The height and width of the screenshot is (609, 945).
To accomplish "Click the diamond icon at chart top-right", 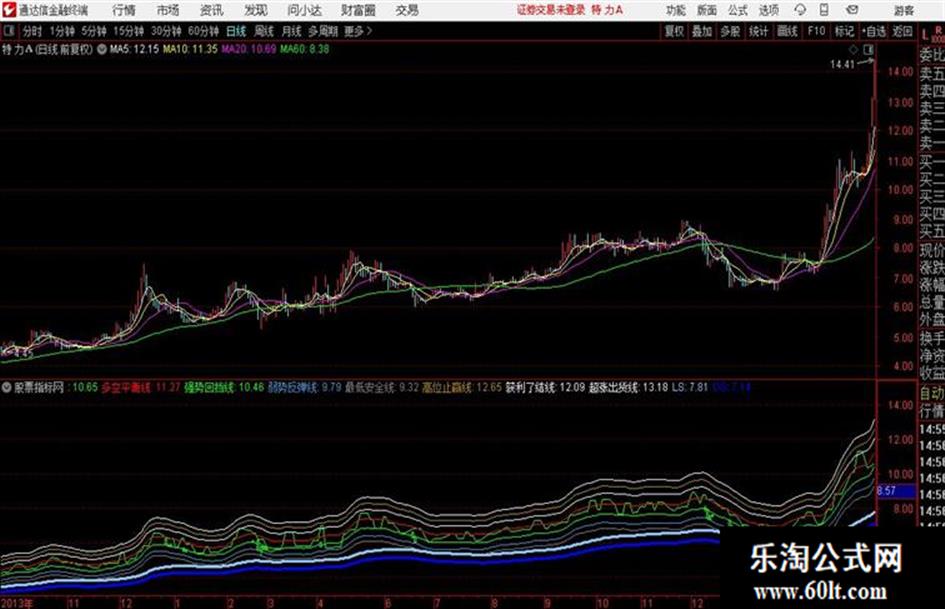I will pos(853,49).
